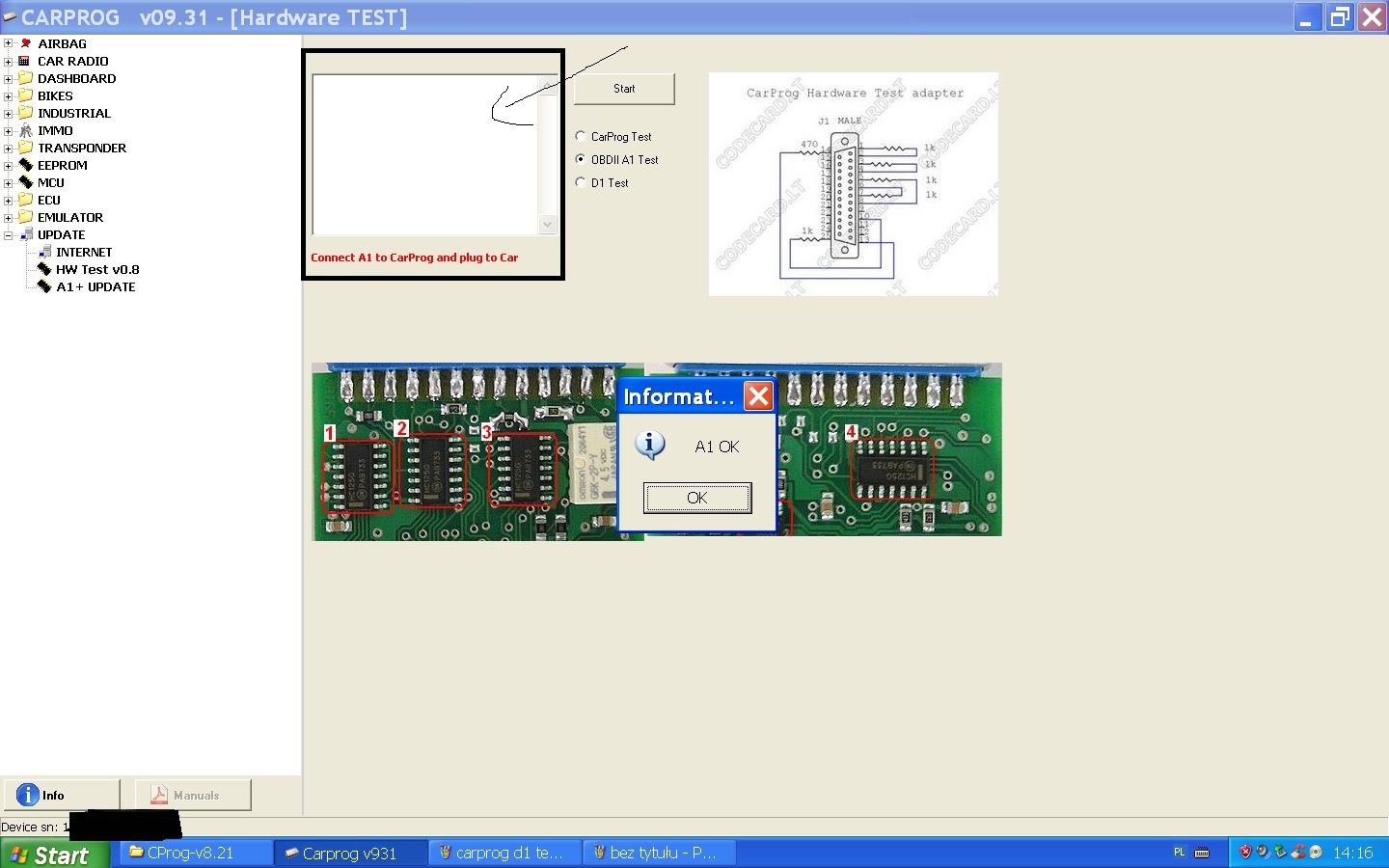Screen dimensions: 1389x868
Task: Expand the CAR RADIO tree node
Action: click(8, 61)
